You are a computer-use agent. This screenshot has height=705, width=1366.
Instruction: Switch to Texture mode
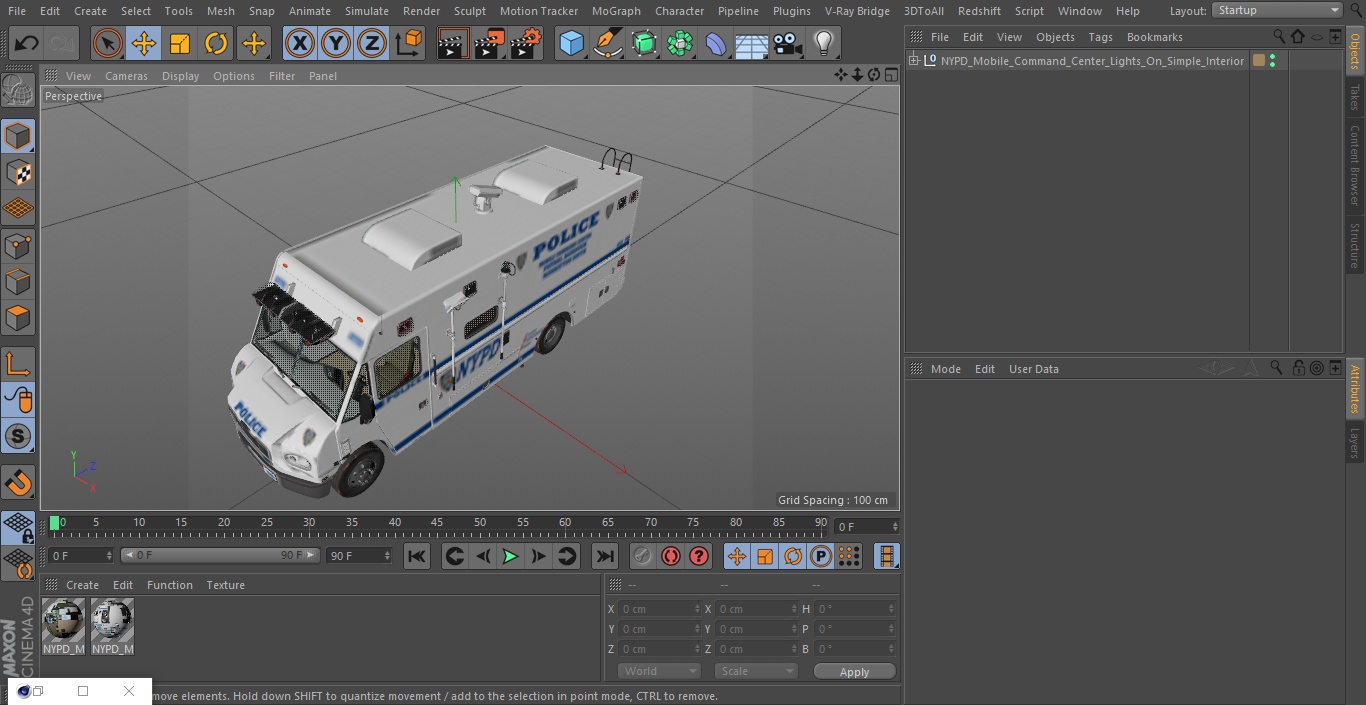[x=18, y=173]
